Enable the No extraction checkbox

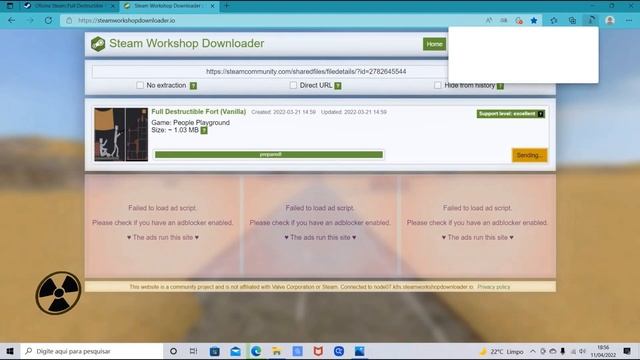tap(140, 85)
